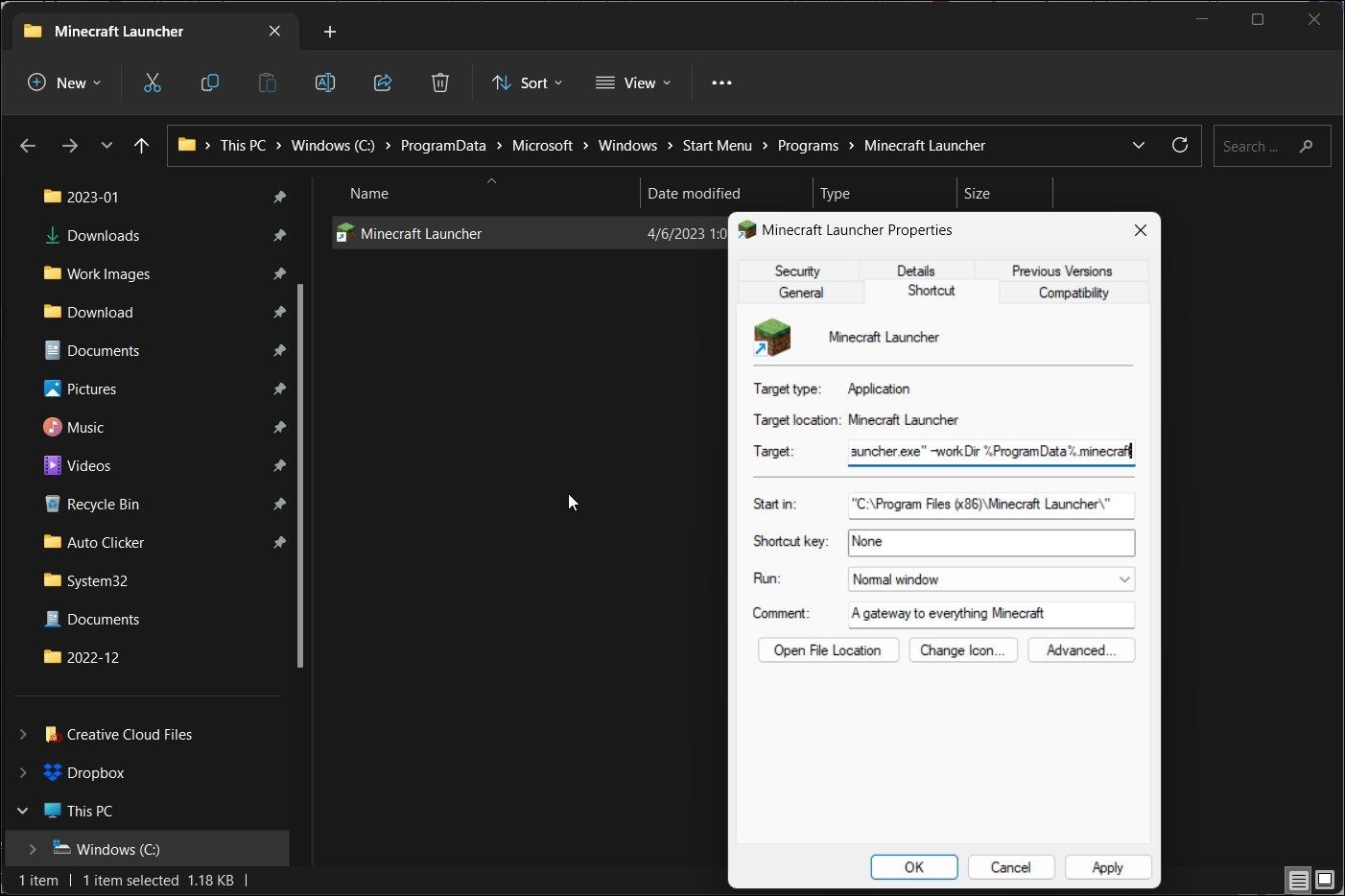Click the Explorer search box

click(1272, 146)
